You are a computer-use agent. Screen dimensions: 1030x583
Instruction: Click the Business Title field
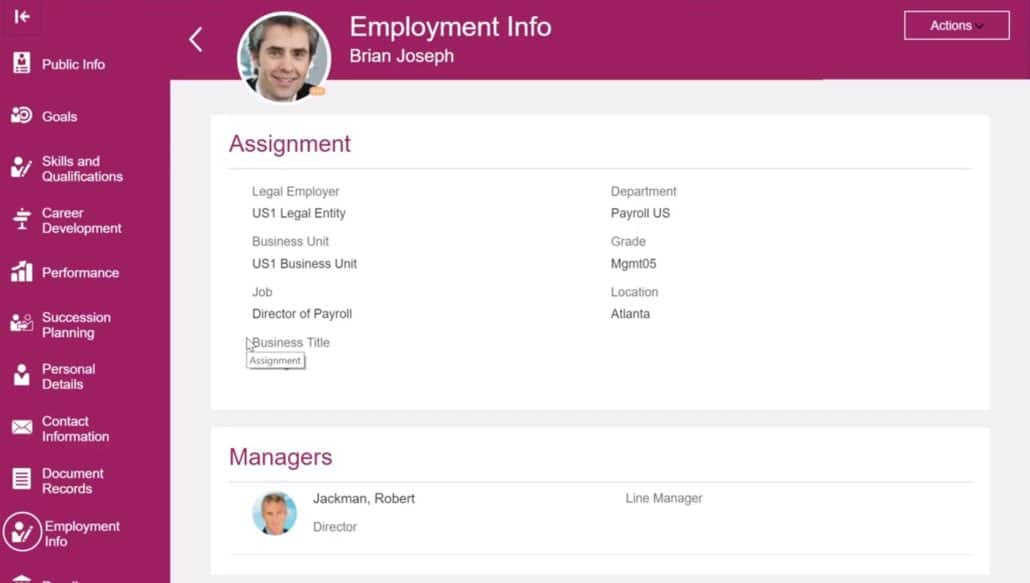pos(289,342)
